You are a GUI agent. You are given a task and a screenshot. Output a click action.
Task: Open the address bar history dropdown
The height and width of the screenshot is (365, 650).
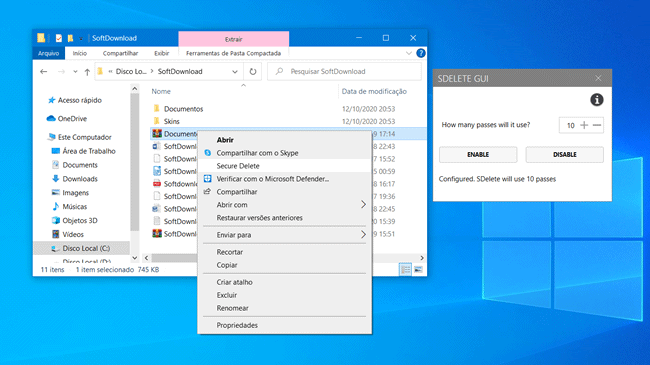pos(235,71)
